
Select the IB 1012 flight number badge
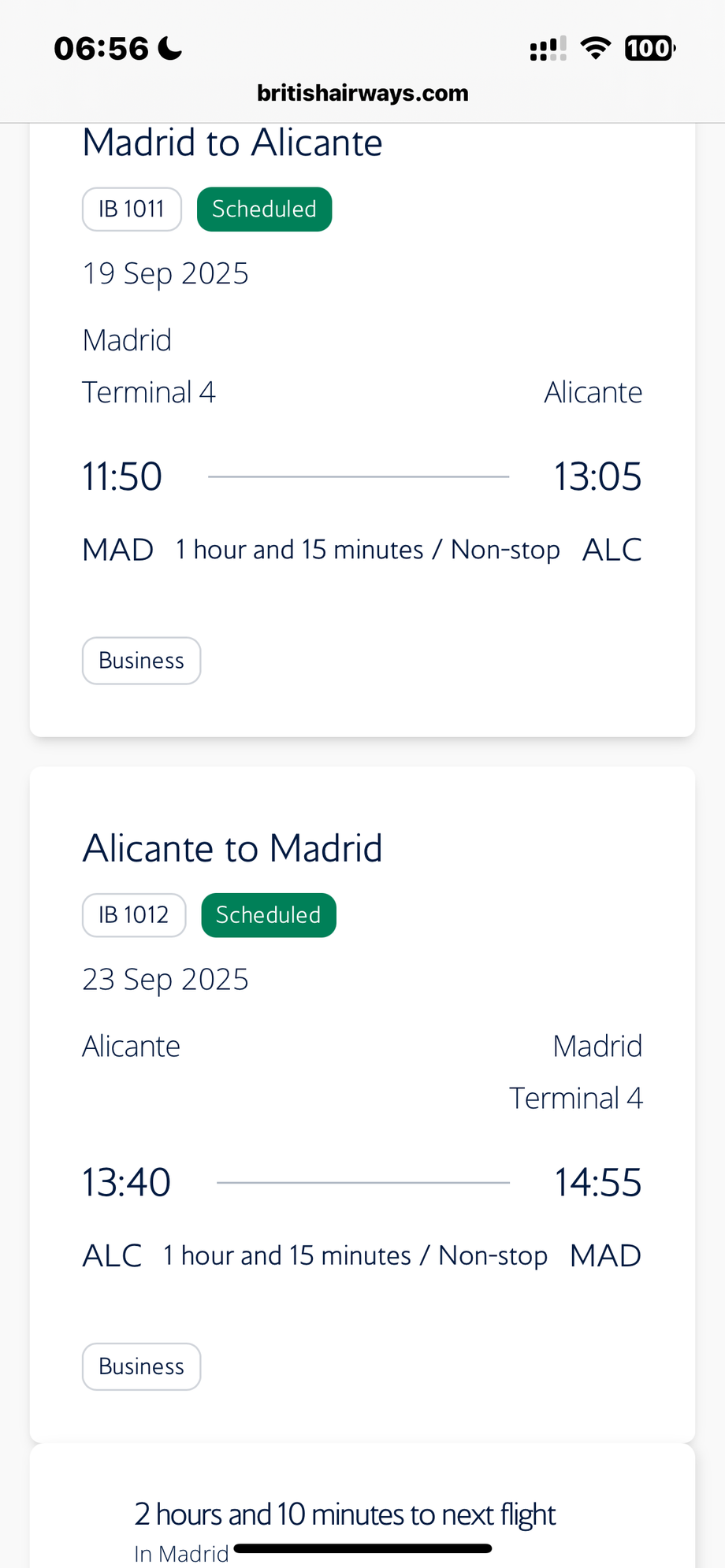134,915
